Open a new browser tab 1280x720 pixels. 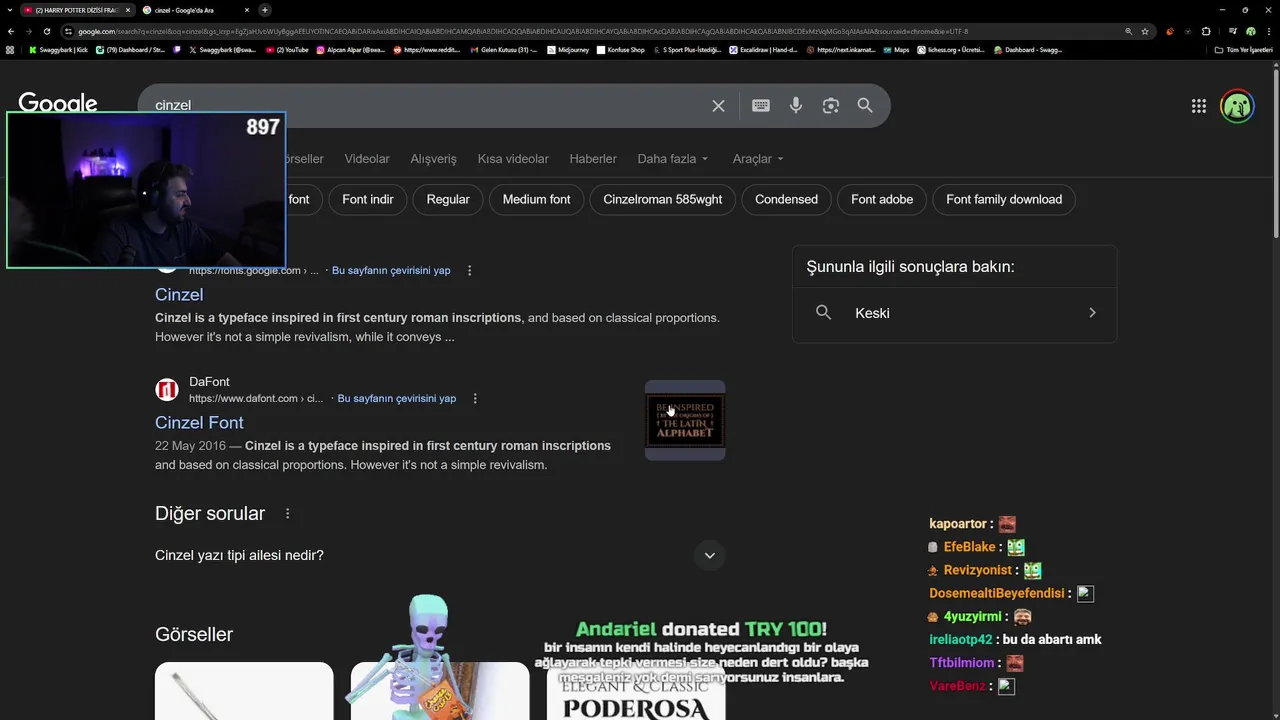(x=265, y=10)
